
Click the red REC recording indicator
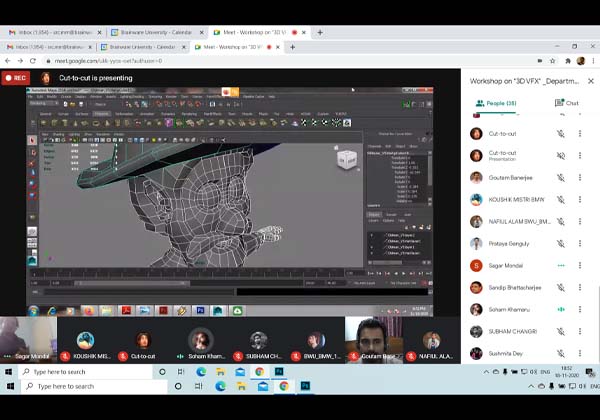(x=16, y=78)
